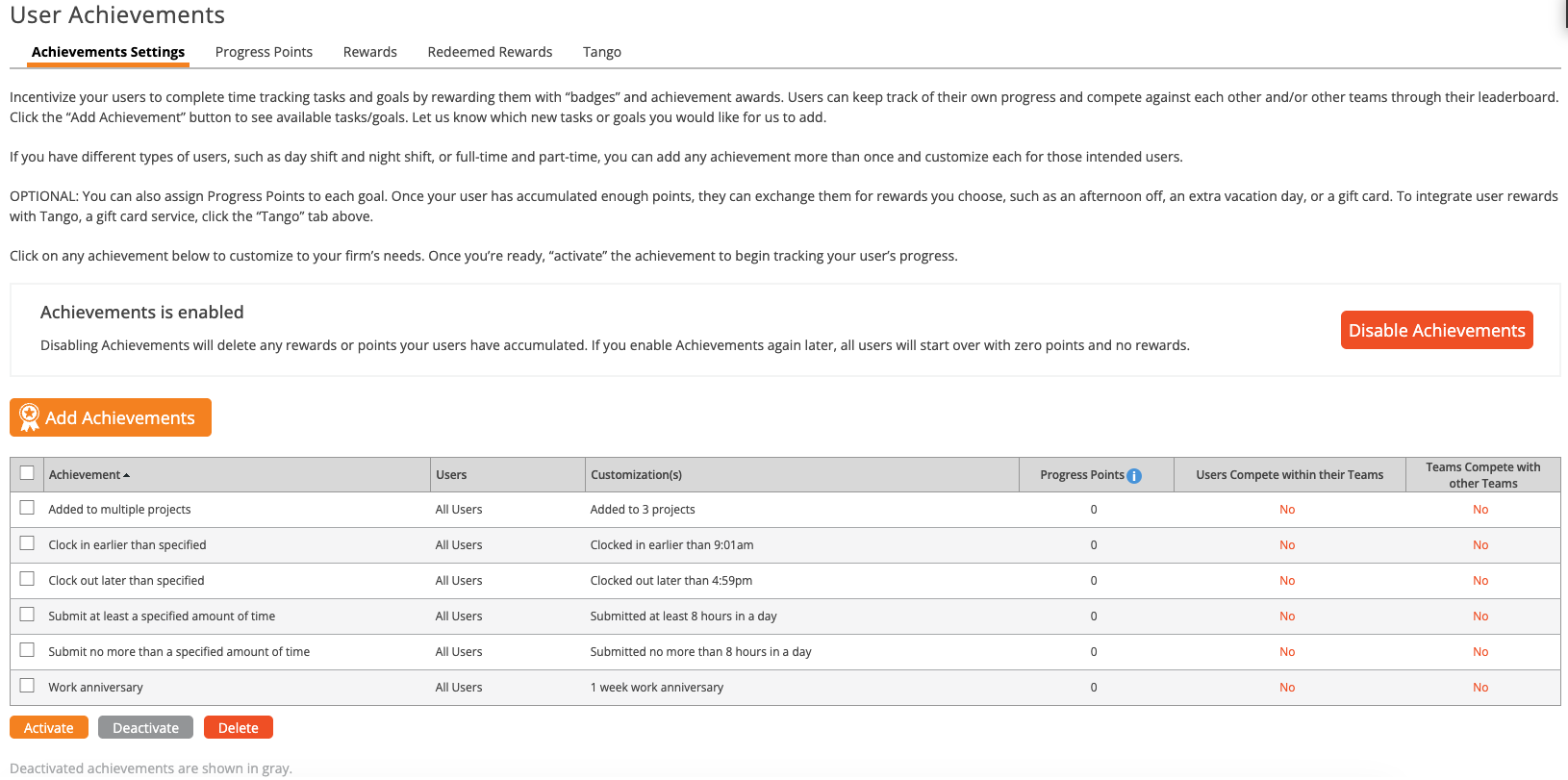Open the Work anniversary achievement
The image size is (1568, 780).
(x=95, y=688)
